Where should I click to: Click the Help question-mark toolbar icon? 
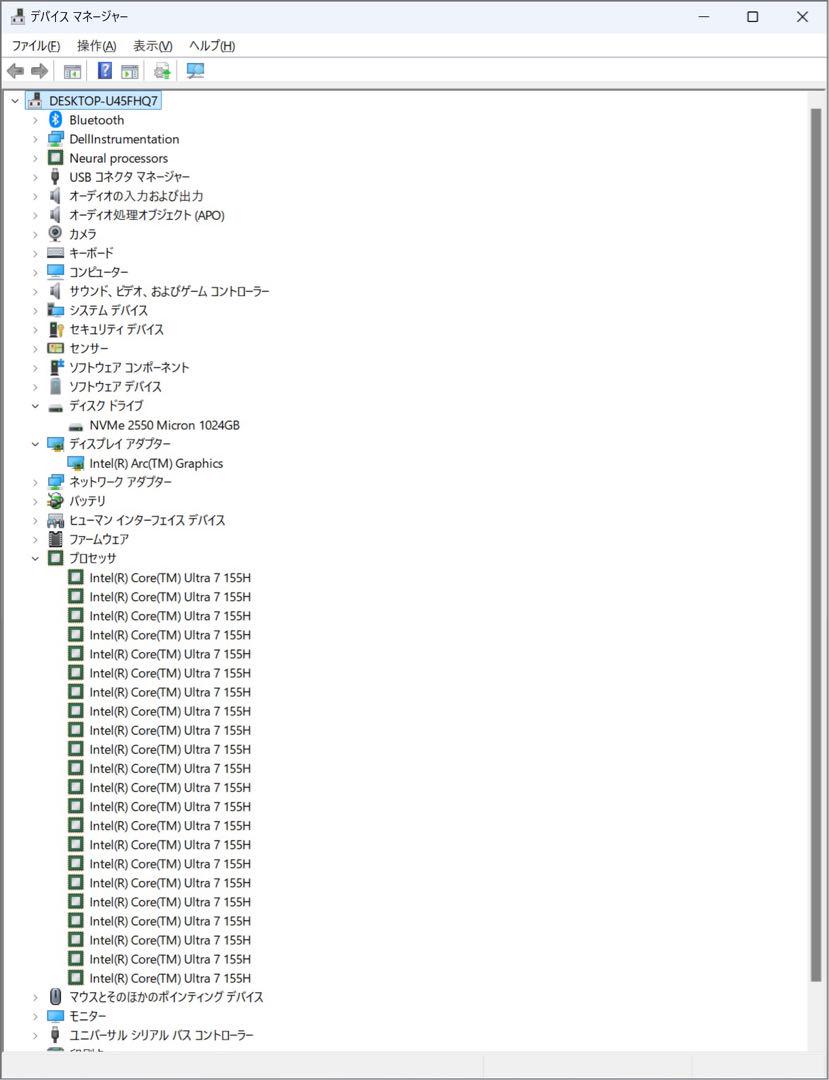(x=105, y=71)
